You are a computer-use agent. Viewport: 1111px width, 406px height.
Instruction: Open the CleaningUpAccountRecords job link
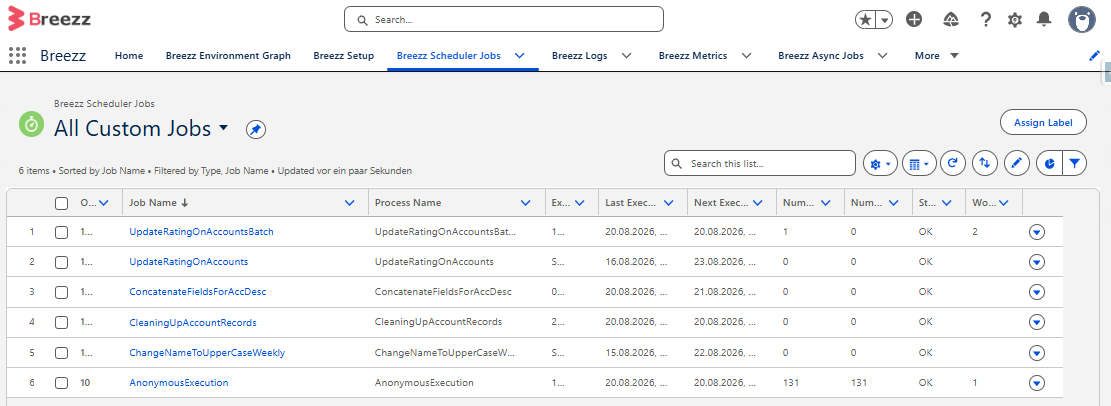pyautogui.click(x=193, y=322)
